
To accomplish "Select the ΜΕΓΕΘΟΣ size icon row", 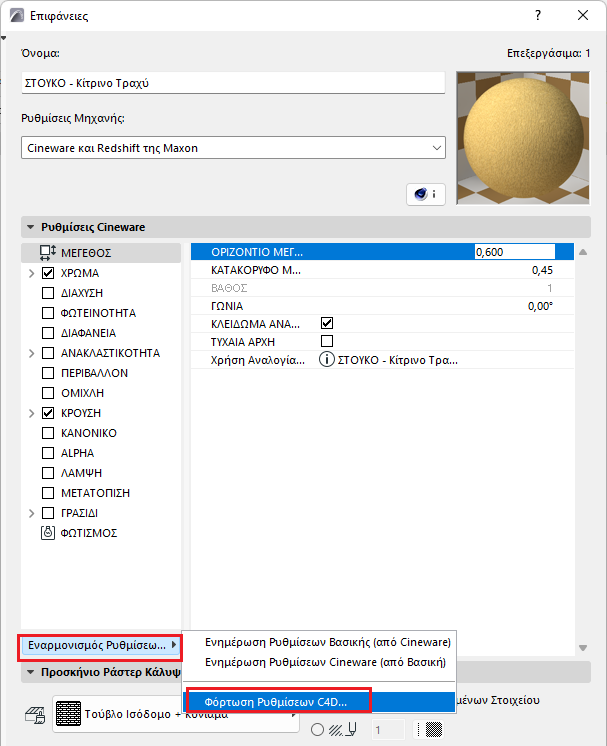I will click(x=101, y=253).
